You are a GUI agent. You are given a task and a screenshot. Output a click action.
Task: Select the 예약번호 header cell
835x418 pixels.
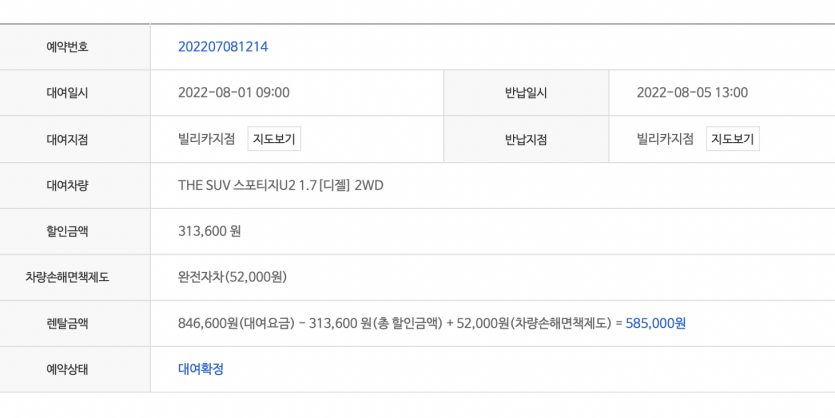pos(75,47)
